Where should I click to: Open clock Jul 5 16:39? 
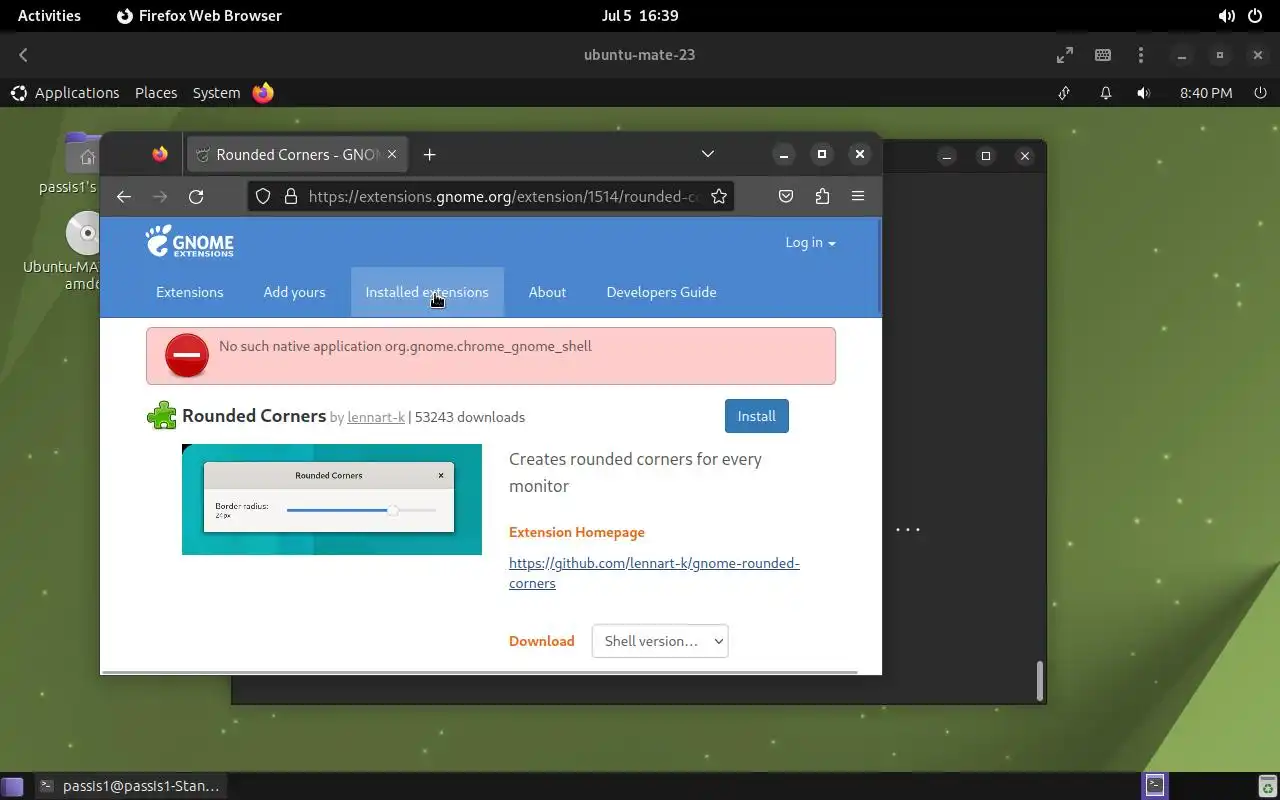click(x=640, y=16)
